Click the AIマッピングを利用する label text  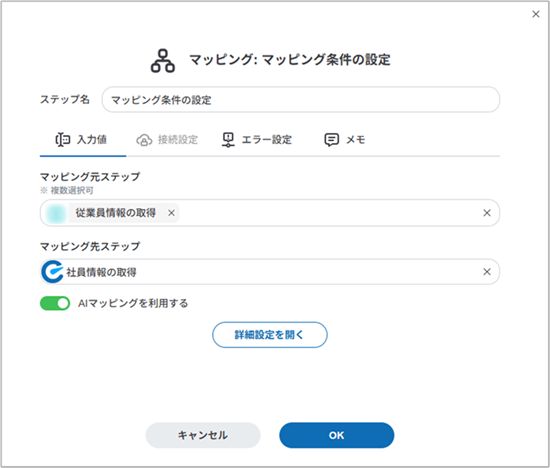pos(133,303)
